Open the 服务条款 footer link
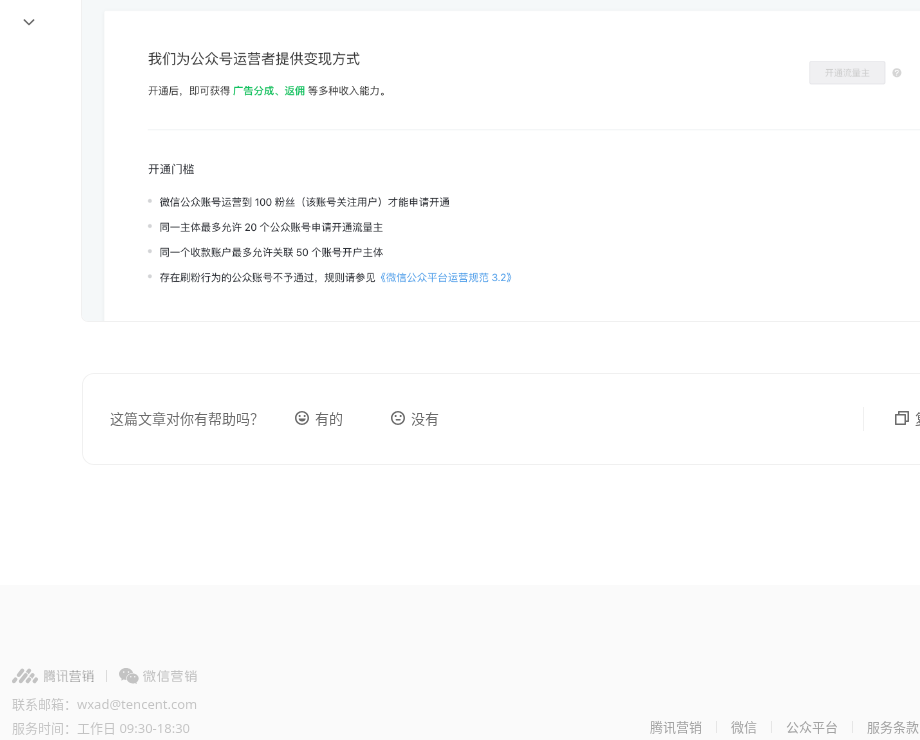The image size is (920, 740). click(893, 728)
